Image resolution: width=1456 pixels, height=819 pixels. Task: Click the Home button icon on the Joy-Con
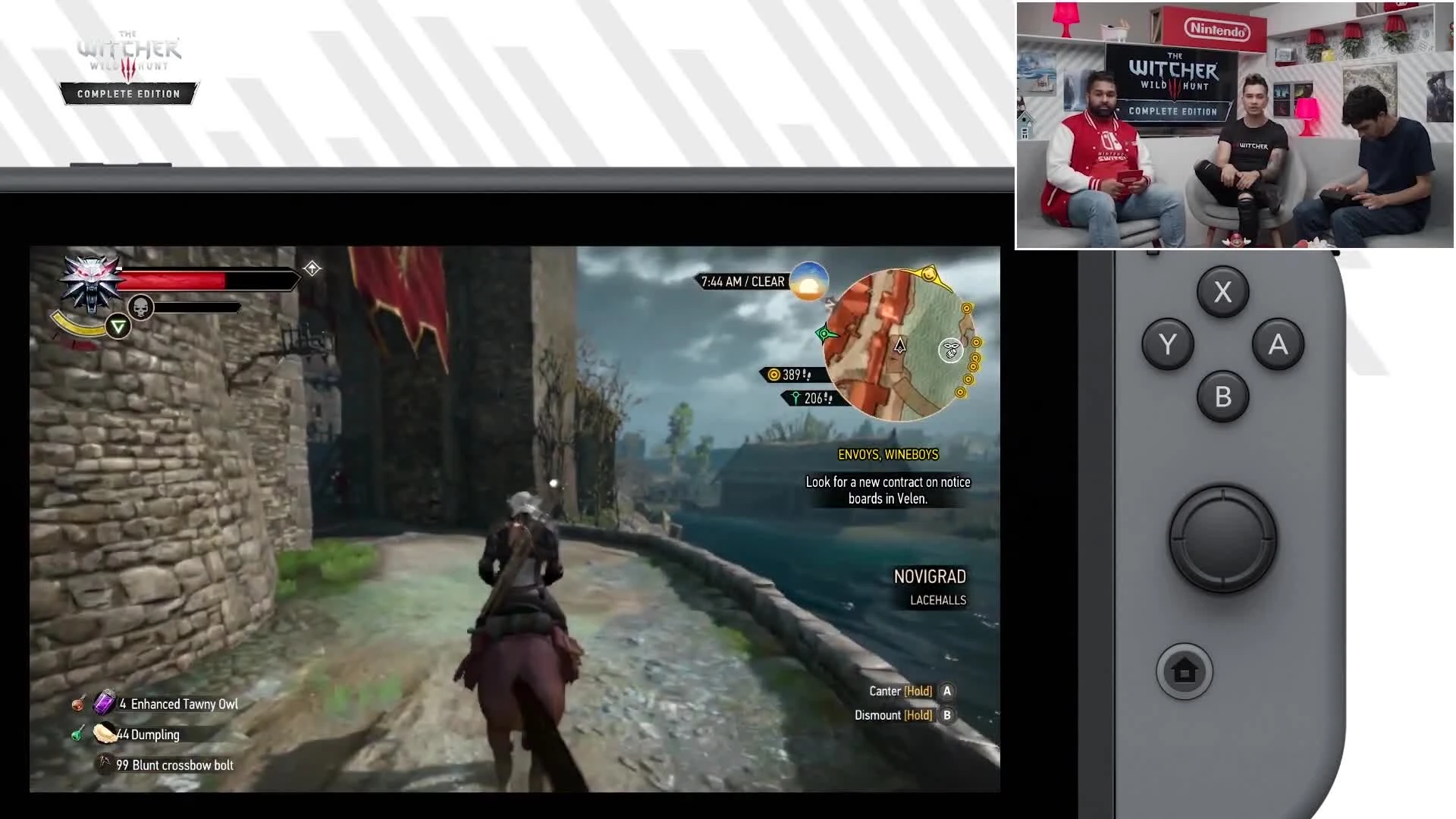1184,671
